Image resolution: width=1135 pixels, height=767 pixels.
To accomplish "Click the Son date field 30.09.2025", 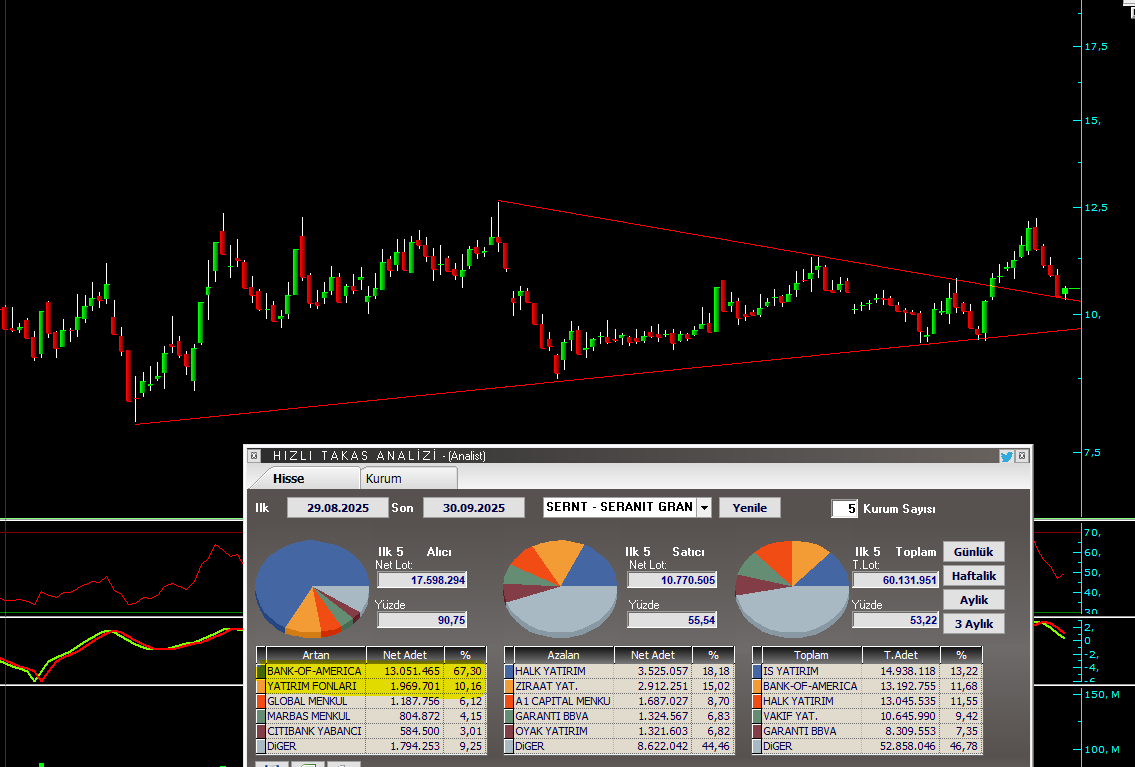I will [473, 507].
